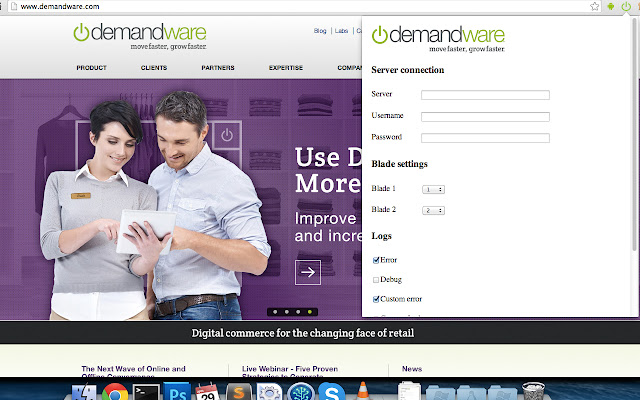Viewport: 640px width, 400px height.
Task: Open Google Chrome from the dock
Action: pos(115,392)
